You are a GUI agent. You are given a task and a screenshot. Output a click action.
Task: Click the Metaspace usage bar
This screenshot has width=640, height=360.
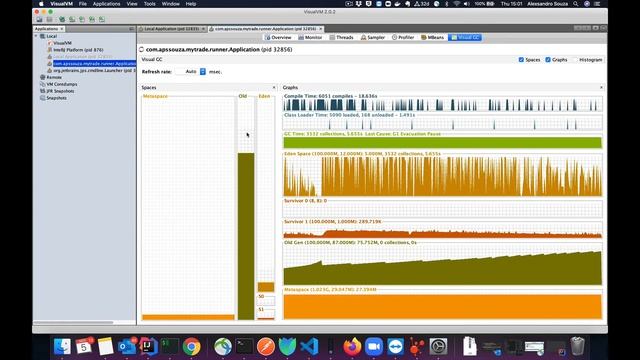(188, 317)
